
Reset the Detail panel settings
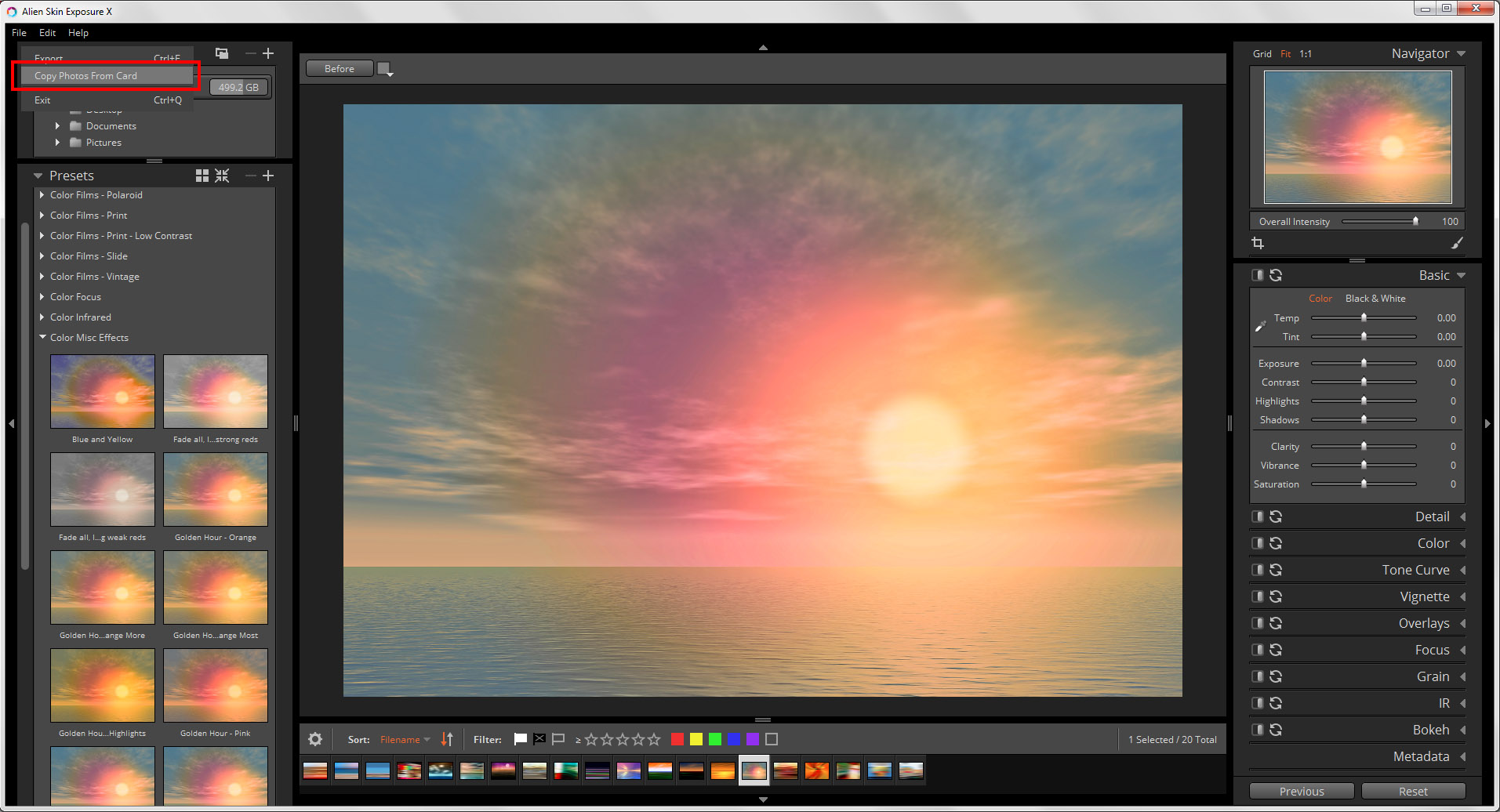point(1276,517)
